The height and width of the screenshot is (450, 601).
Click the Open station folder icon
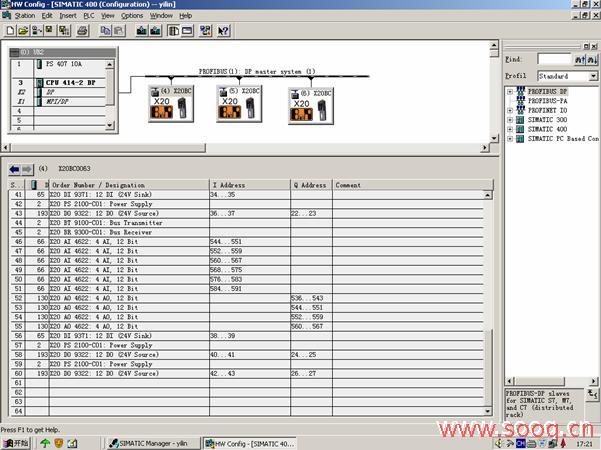(22, 31)
